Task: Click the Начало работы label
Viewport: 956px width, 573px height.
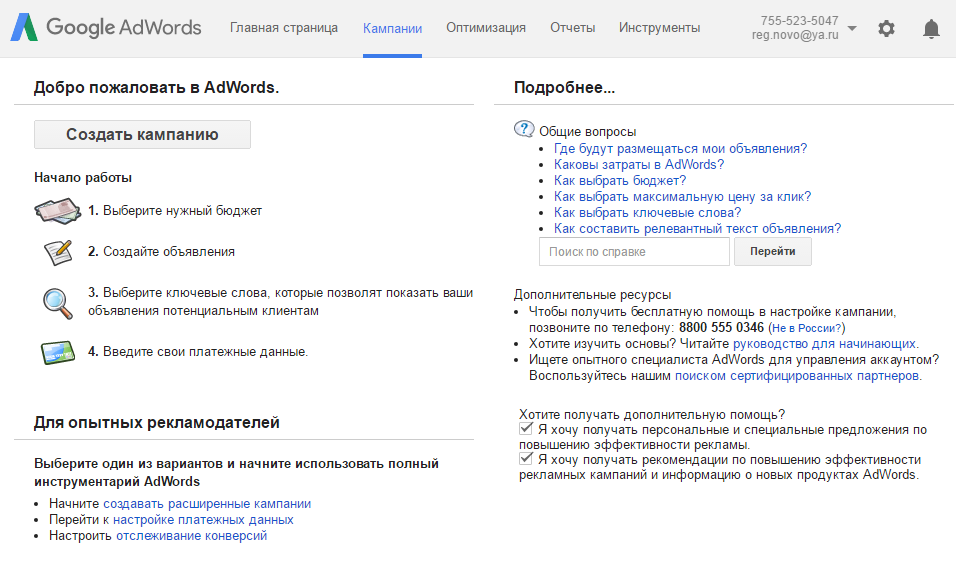Action: pos(83,178)
